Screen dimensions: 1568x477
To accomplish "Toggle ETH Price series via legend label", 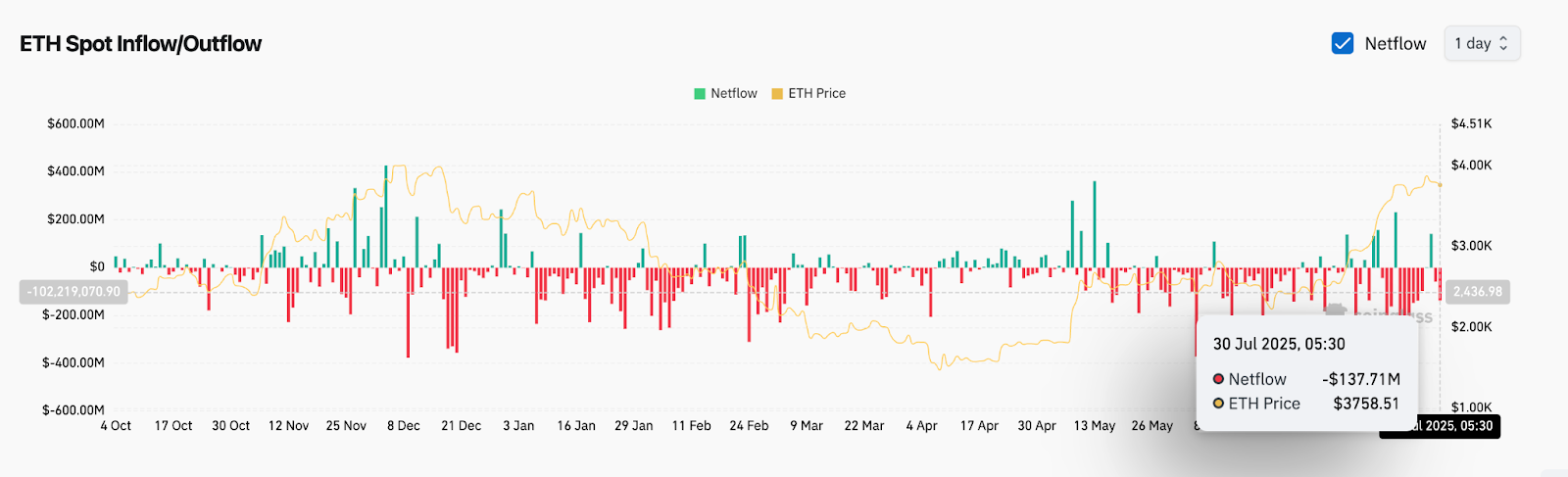I will (816, 94).
